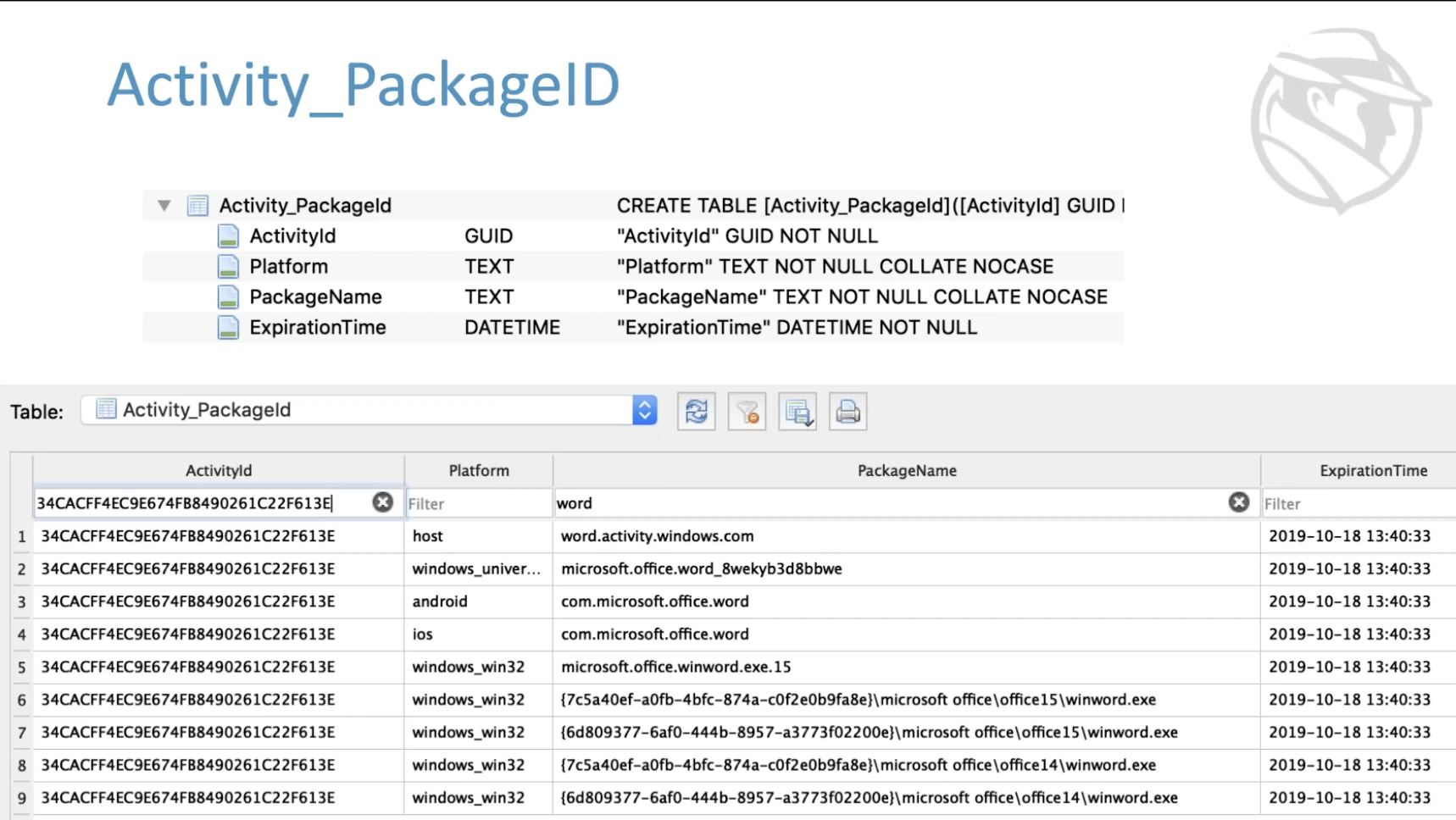Select row 5 via its row number
1456x820 pixels.
(22, 668)
